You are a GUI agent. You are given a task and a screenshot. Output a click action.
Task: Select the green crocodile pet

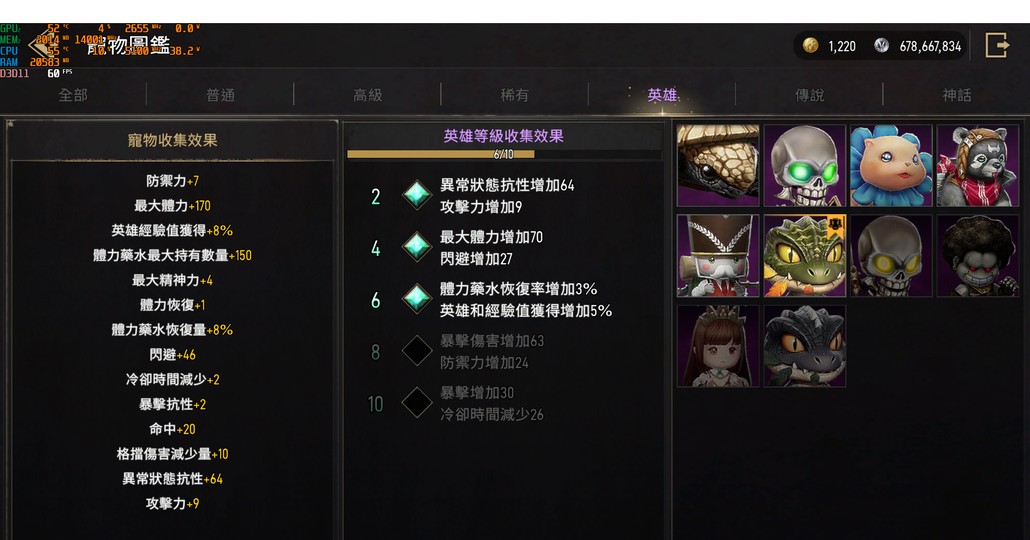805,256
